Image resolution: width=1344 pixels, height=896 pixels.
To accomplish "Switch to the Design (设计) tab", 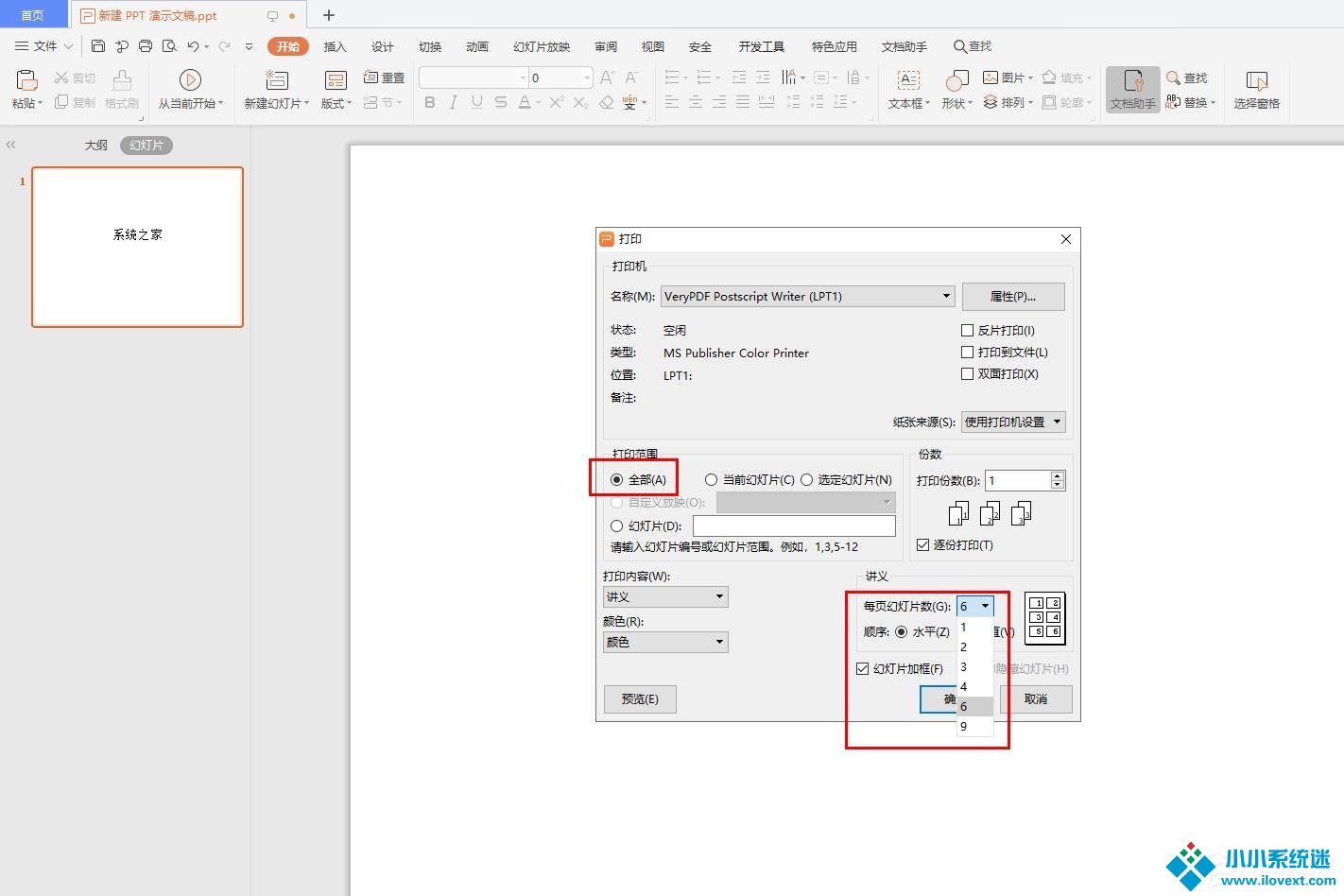I will tap(382, 46).
